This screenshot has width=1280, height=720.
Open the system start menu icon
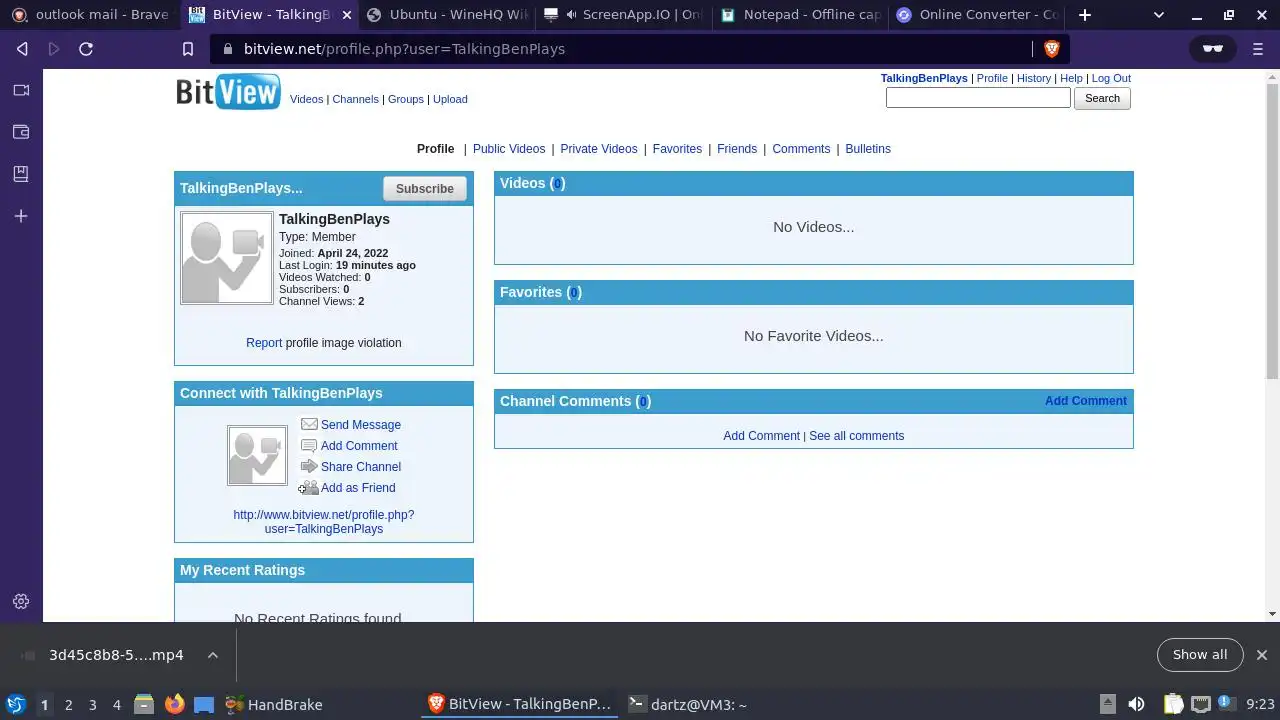point(15,705)
